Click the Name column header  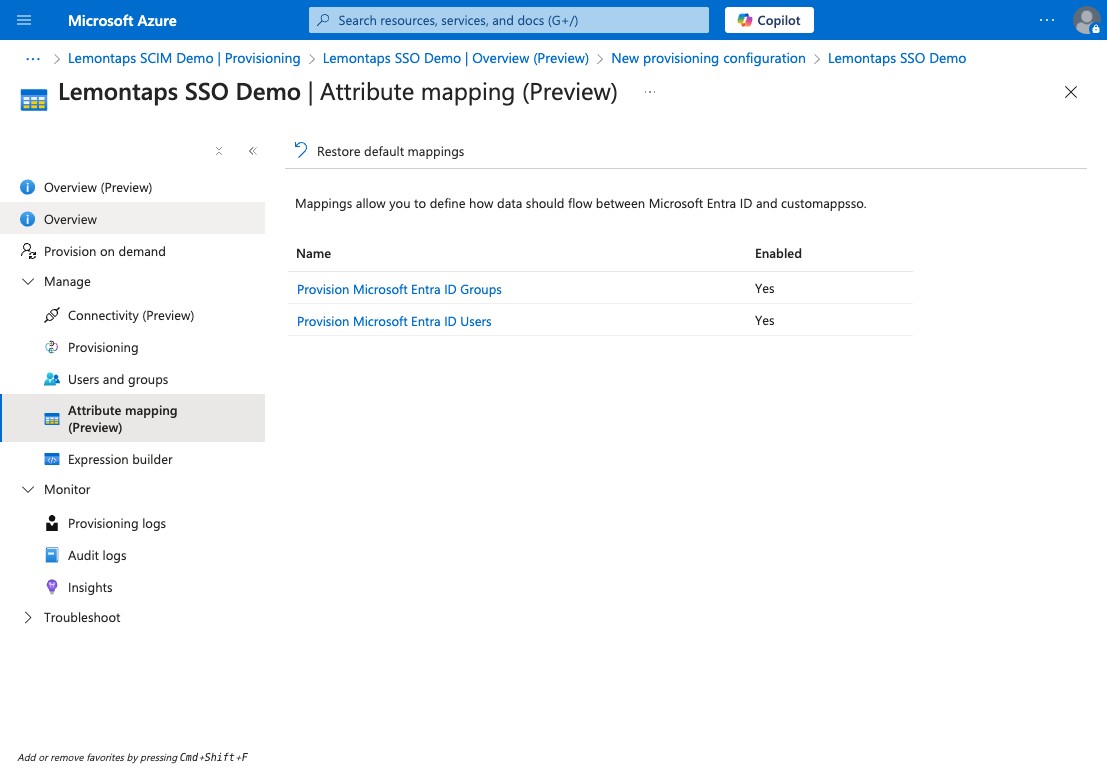click(x=313, y=253)
